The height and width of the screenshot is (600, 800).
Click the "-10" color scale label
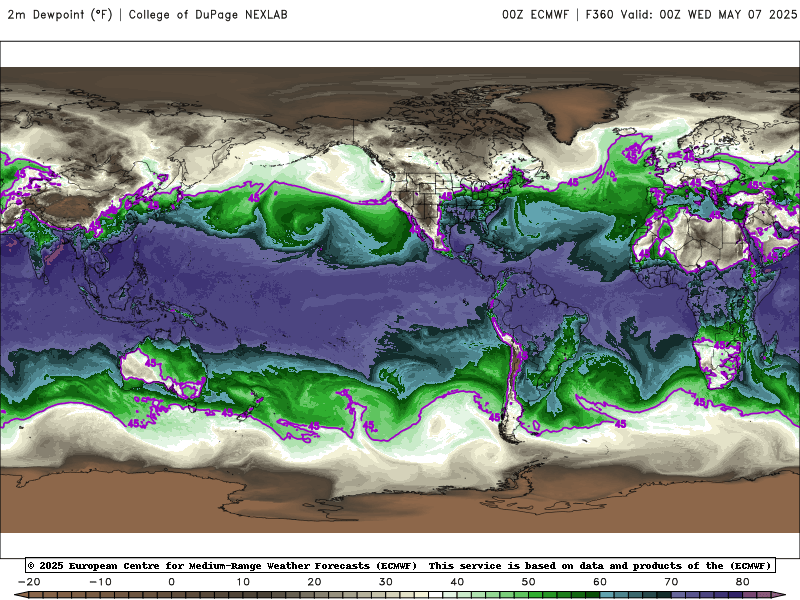coord(100,582)
